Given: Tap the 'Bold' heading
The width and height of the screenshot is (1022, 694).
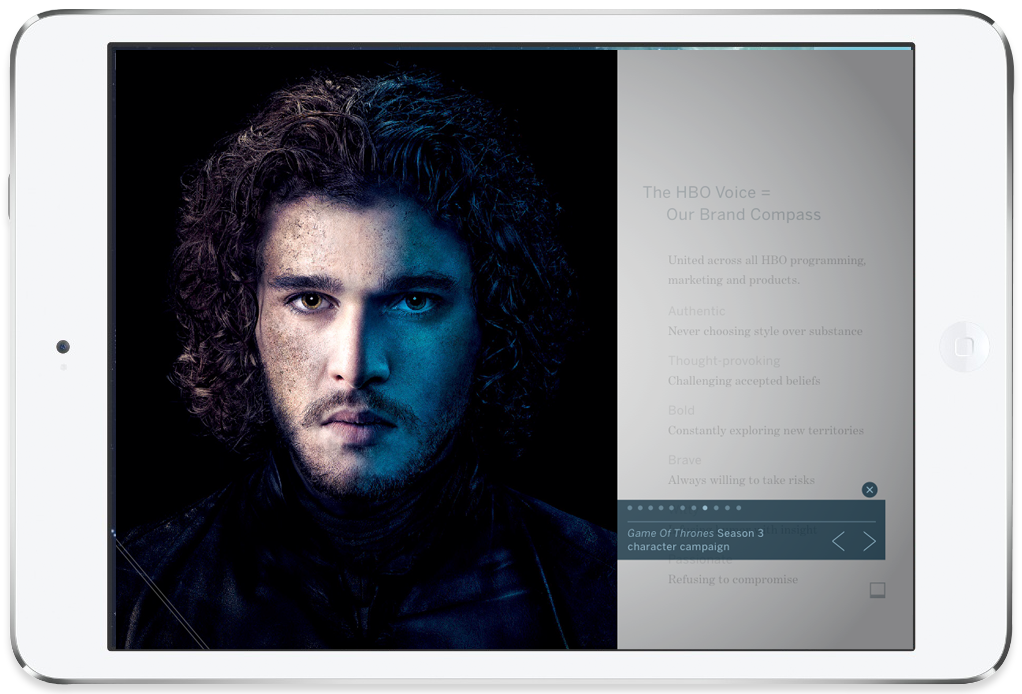Looking at the screenshot, I should pyautogui.click(x=681, y=411).
